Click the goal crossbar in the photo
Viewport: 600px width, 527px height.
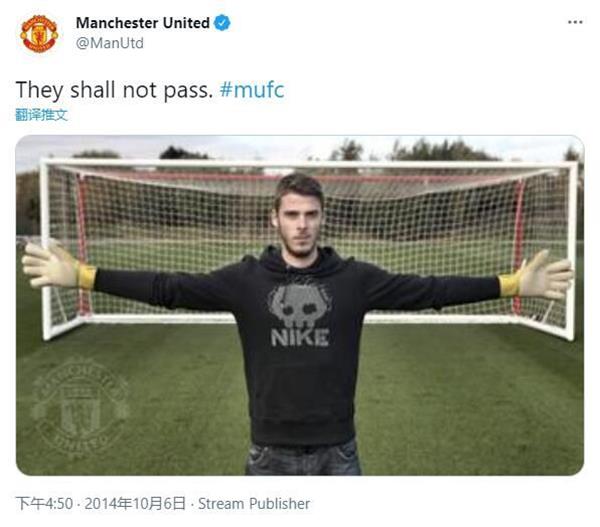pyautogui.click(x=308, y=165)
